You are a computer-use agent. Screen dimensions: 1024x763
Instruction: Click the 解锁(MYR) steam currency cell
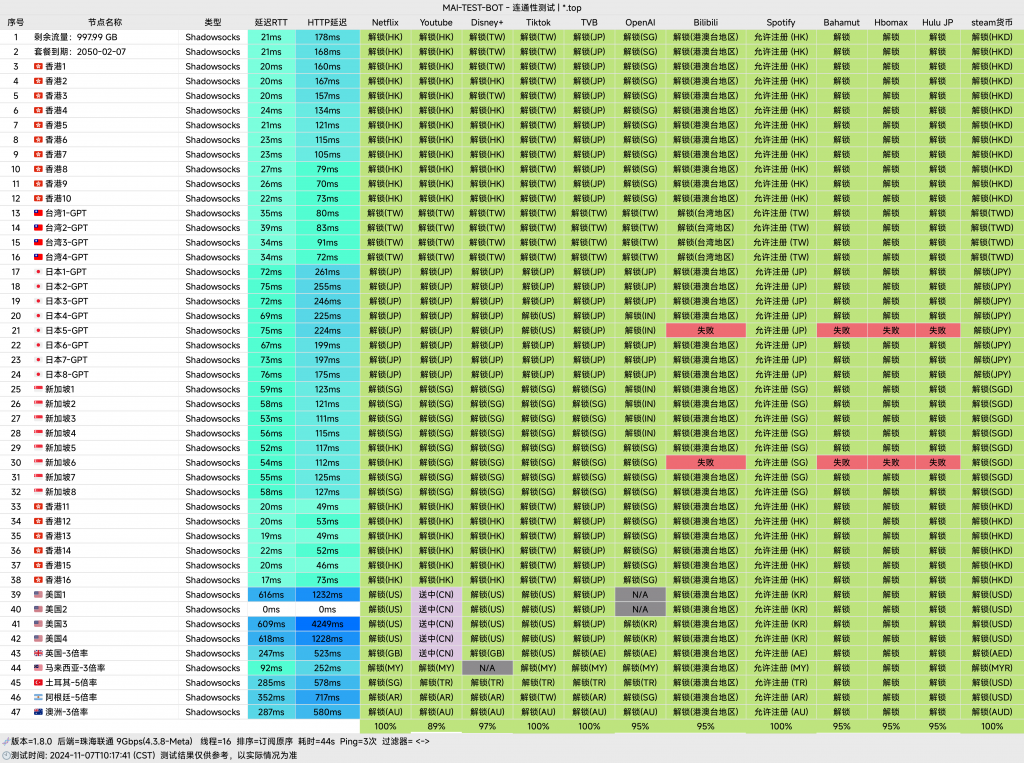[x=992, y=668]
